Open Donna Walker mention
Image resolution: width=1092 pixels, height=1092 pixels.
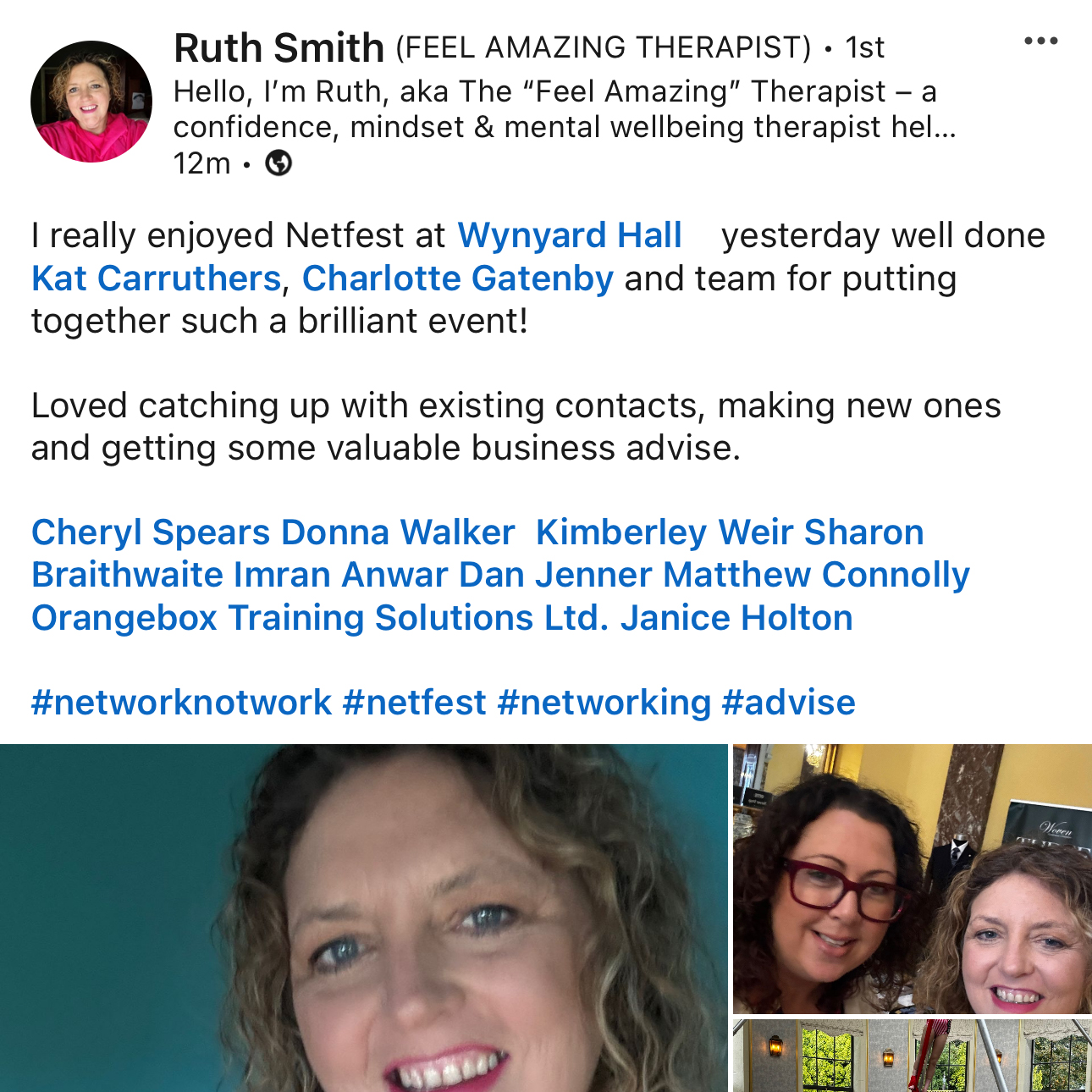coord(398,532)
